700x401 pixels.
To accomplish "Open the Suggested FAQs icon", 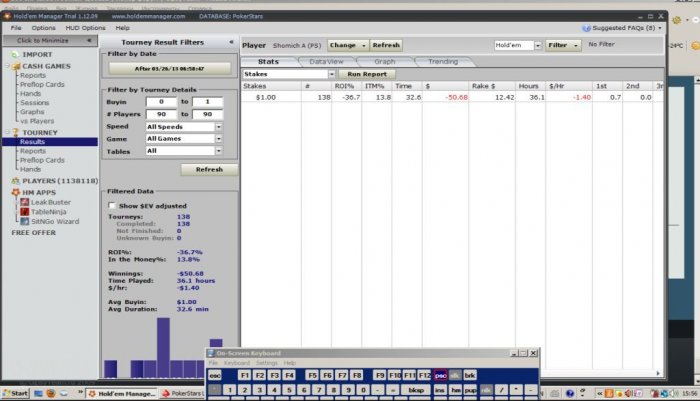I will pos(586,28).
